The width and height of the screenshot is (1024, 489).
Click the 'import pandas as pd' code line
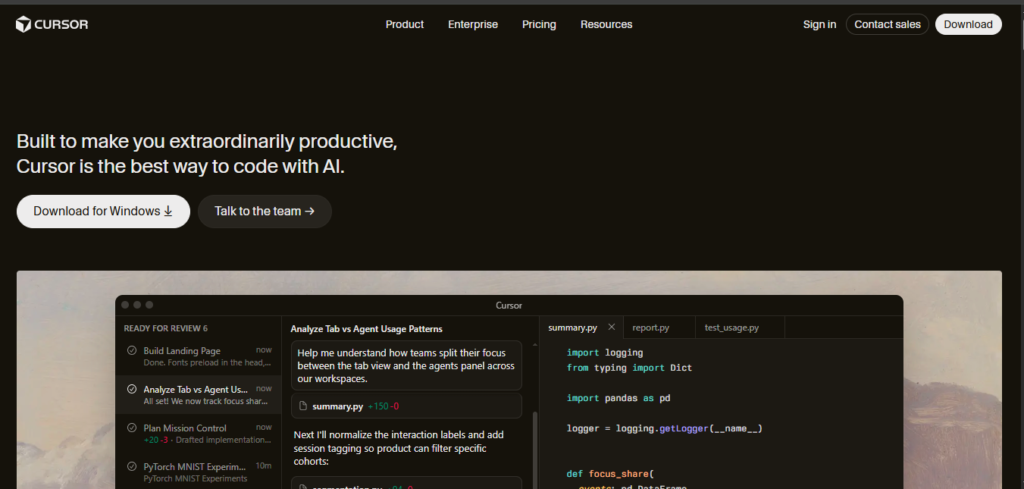point(618,398)
